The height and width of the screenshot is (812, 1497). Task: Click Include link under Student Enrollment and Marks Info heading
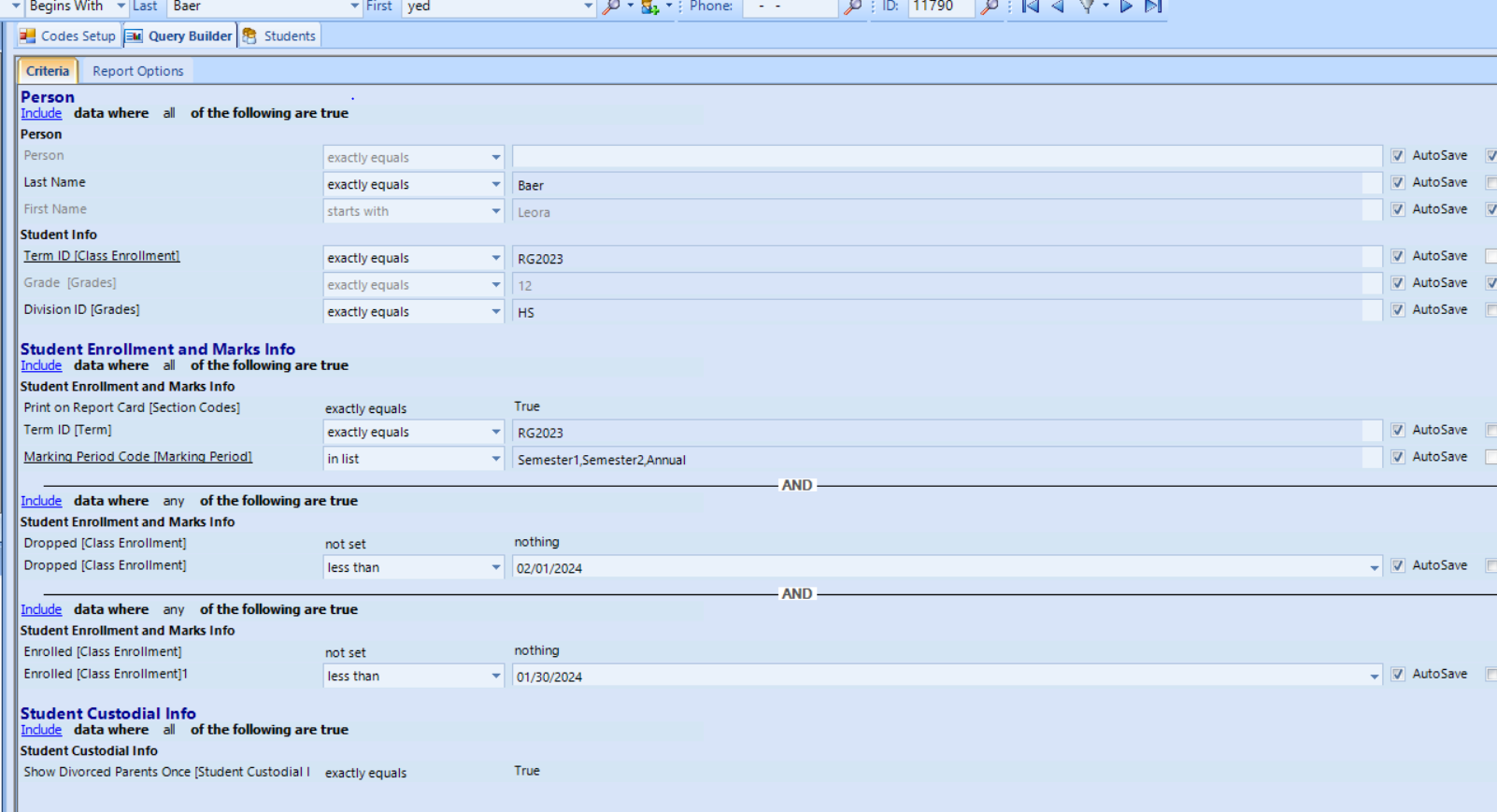click(41, 365)
